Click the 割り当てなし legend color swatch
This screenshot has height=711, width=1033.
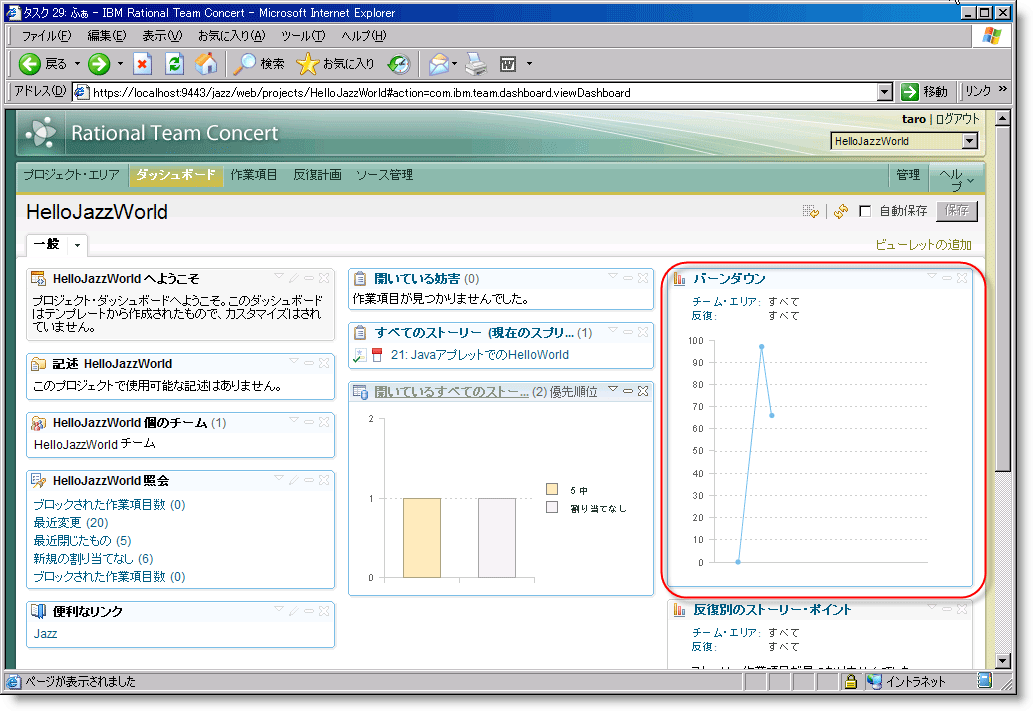552,507
